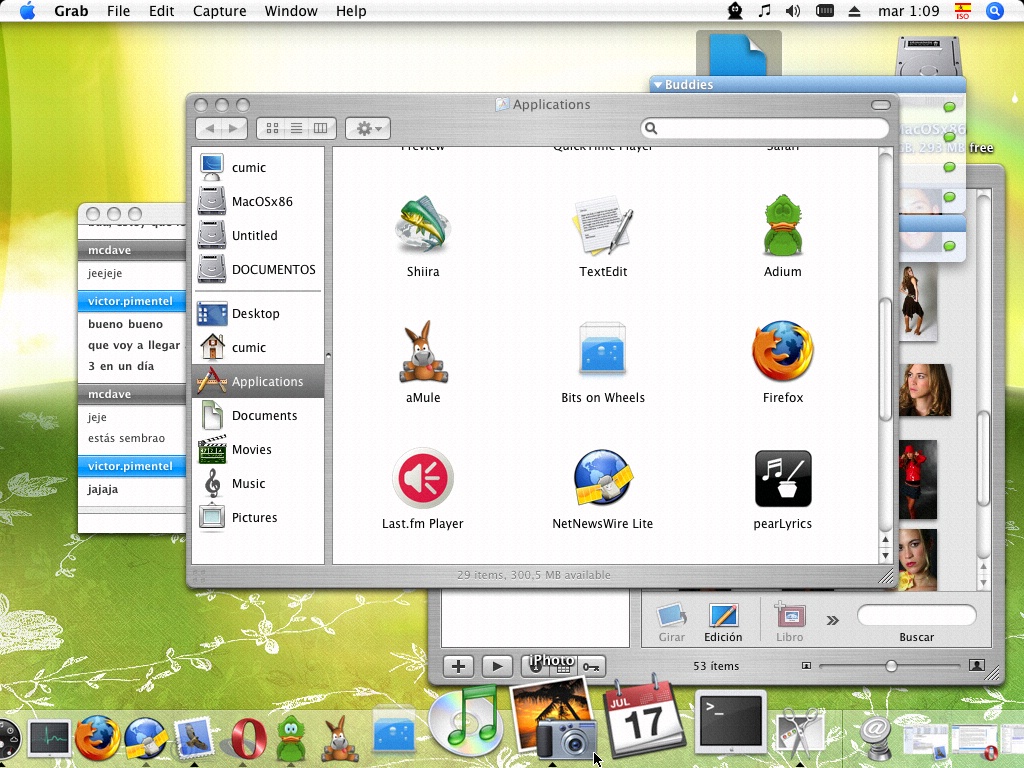Click the Girar rotate tool in iPhoto
Viewport: 1024px width, 768px height.
671,623
